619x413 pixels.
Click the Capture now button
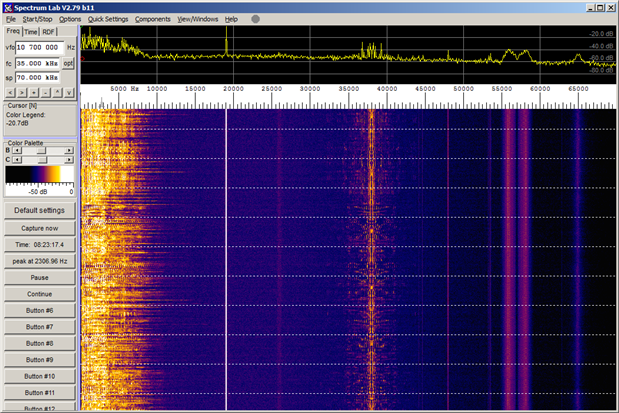tap(39, 228)
